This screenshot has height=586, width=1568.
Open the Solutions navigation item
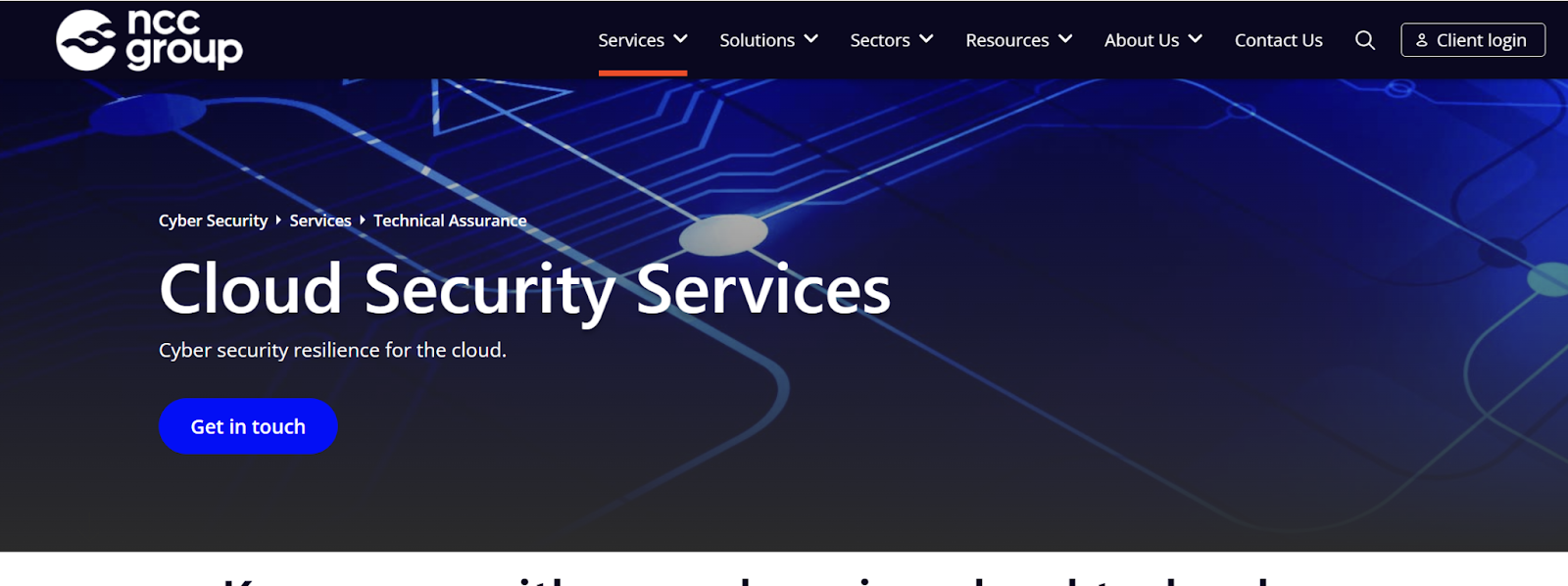click(757, 40)
